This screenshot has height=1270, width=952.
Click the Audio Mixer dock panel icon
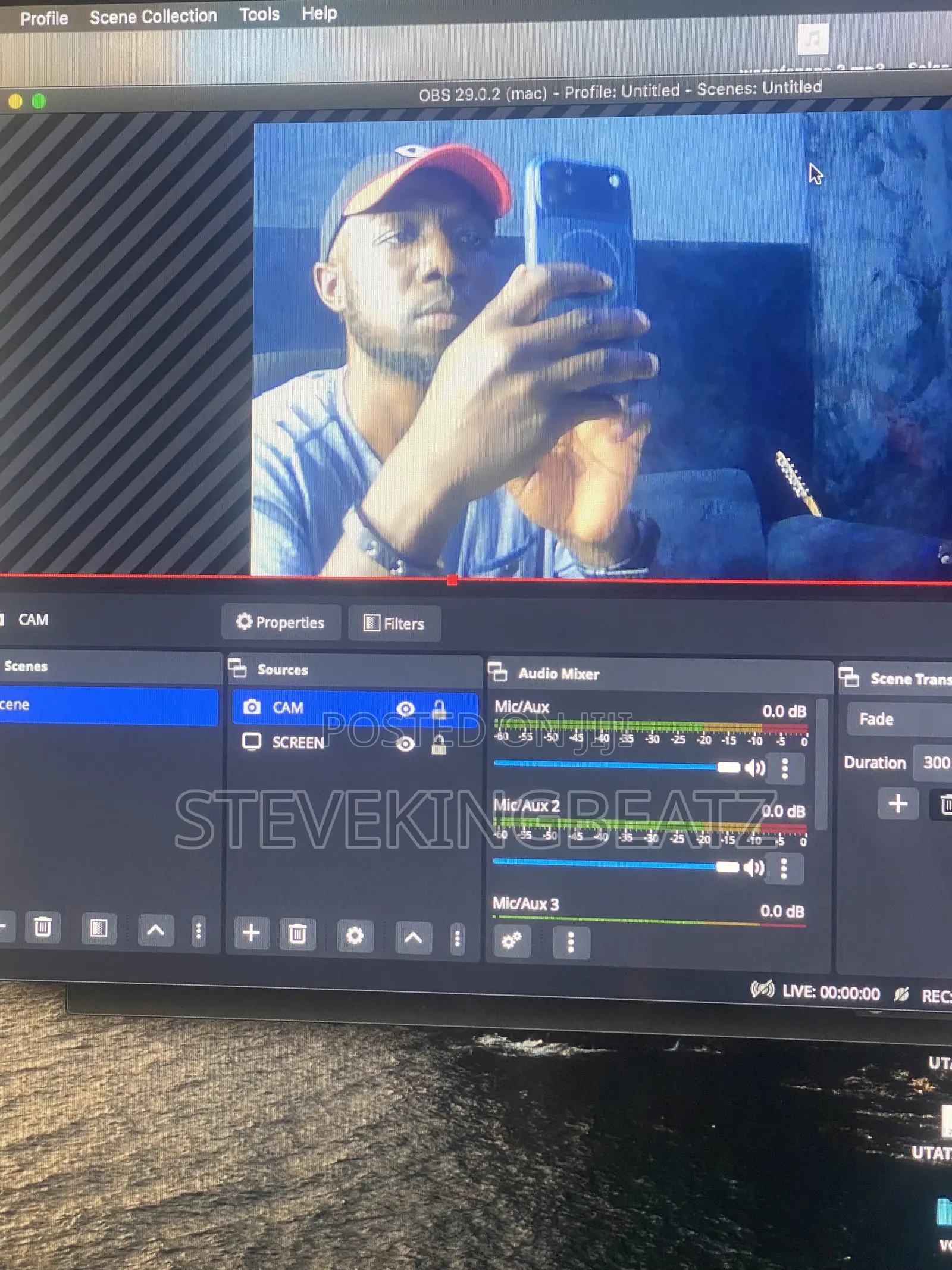497,671
